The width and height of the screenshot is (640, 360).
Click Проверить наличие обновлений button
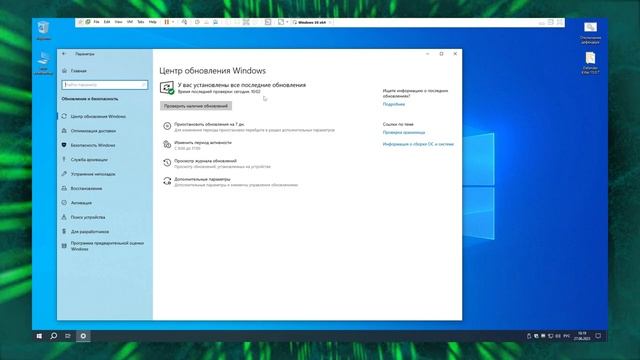tap(196, 106)
